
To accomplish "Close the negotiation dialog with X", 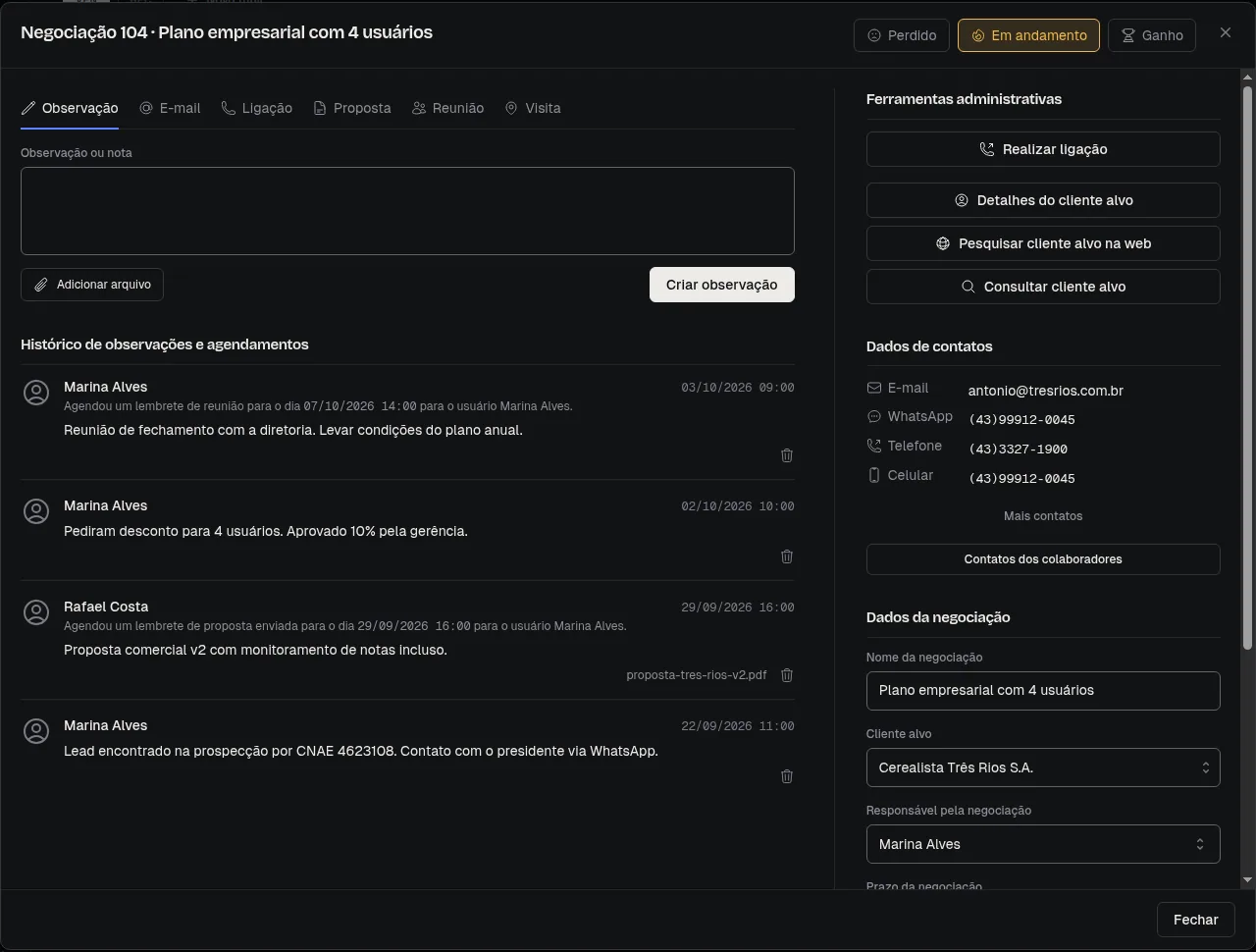I will pos(1226,32).
